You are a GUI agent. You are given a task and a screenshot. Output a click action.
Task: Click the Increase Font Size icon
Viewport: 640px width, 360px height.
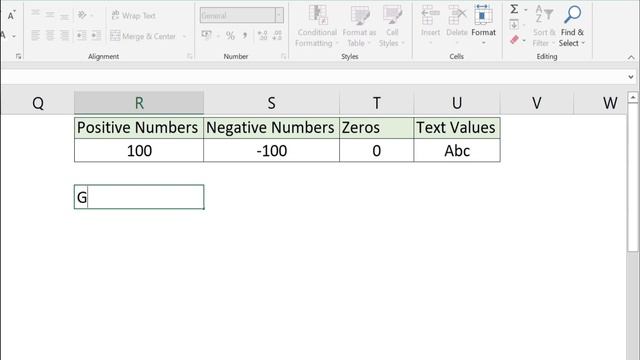[x=11, y=16]
